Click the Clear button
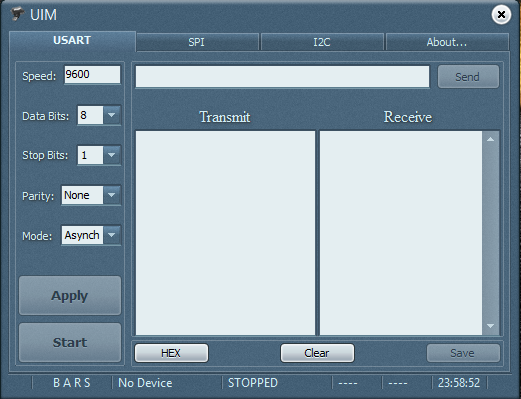 [x=317, y=353]
